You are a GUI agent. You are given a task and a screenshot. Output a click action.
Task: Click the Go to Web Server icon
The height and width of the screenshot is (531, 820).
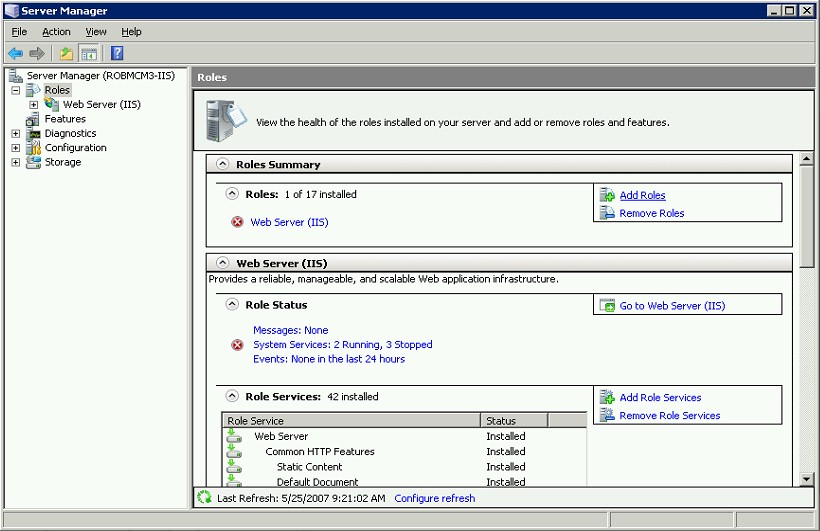(607, 306)
